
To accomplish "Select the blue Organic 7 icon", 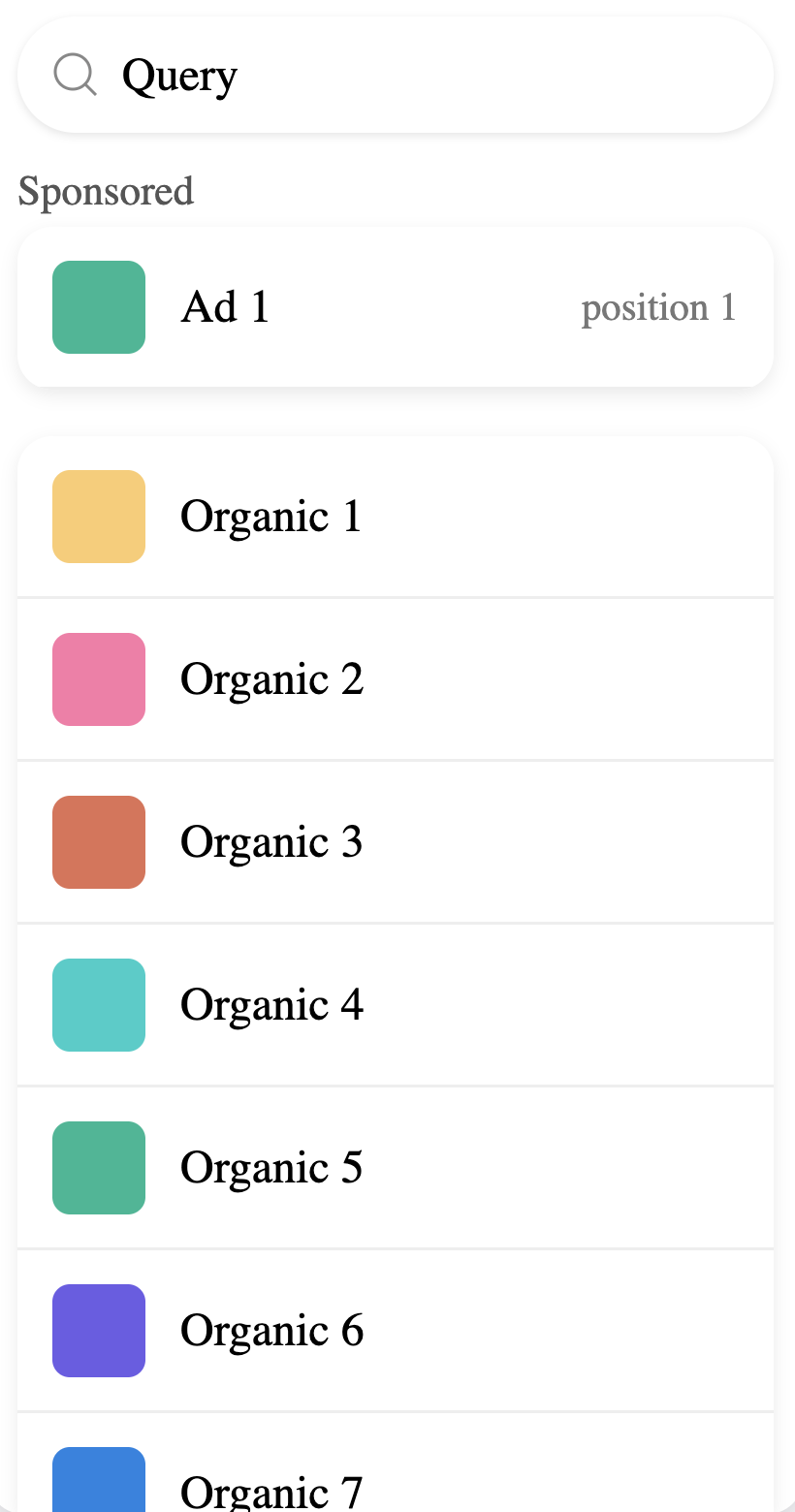I will click(x=99, y=1480).
